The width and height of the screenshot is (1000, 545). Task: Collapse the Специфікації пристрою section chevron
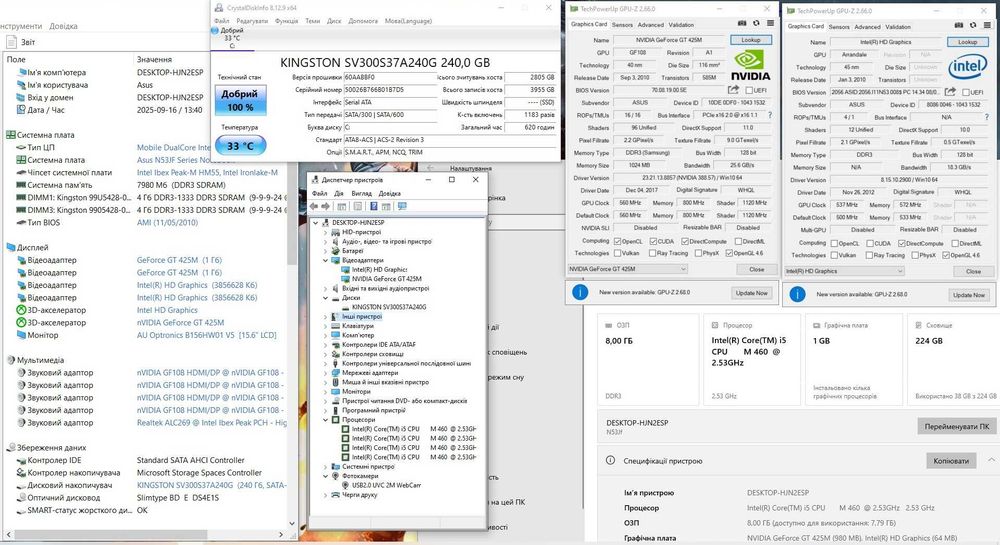pyautogui.click(x=991, y=460)
